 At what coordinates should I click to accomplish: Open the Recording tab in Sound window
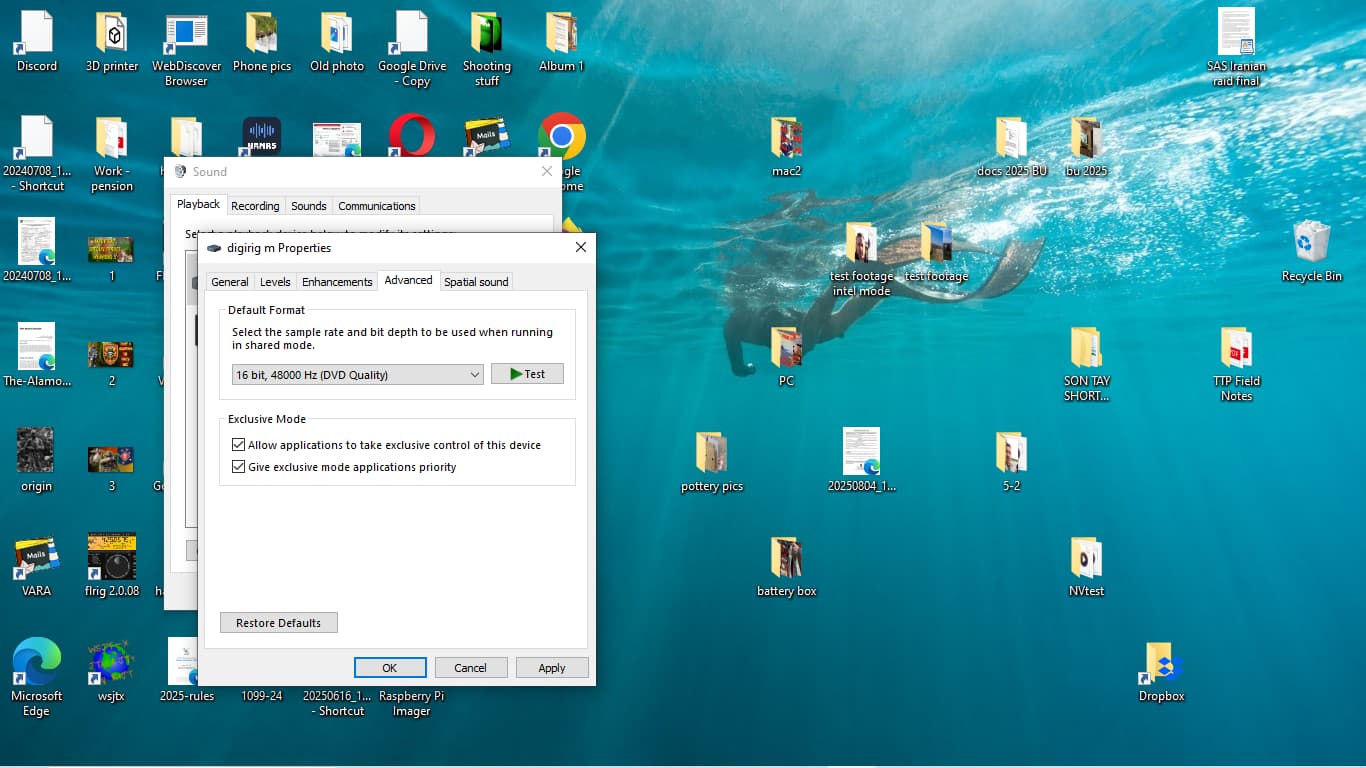[255, 206]
